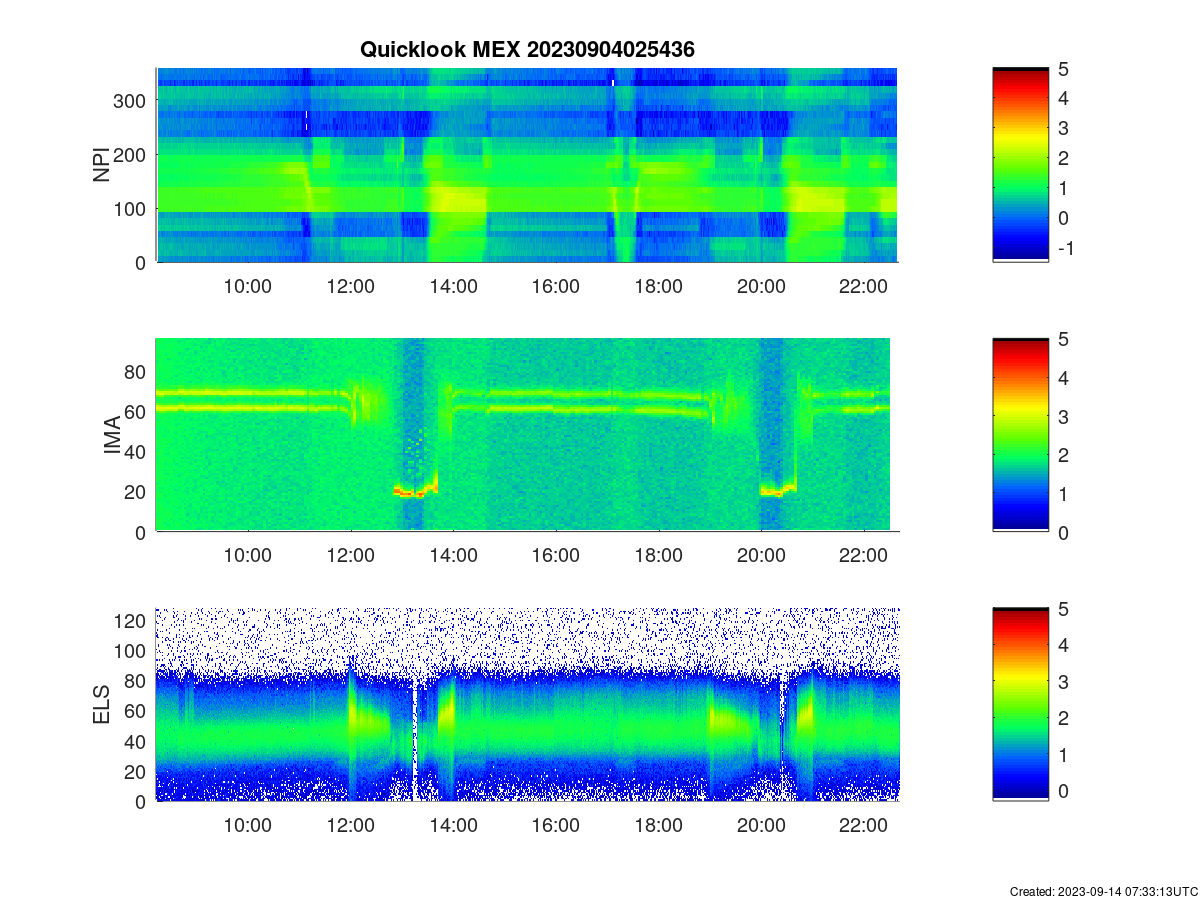The image size is (1200, 900).
Task: Click the 14:00 tick under the ELS plot
Action: pyautogui.click(x=453, y=826)
